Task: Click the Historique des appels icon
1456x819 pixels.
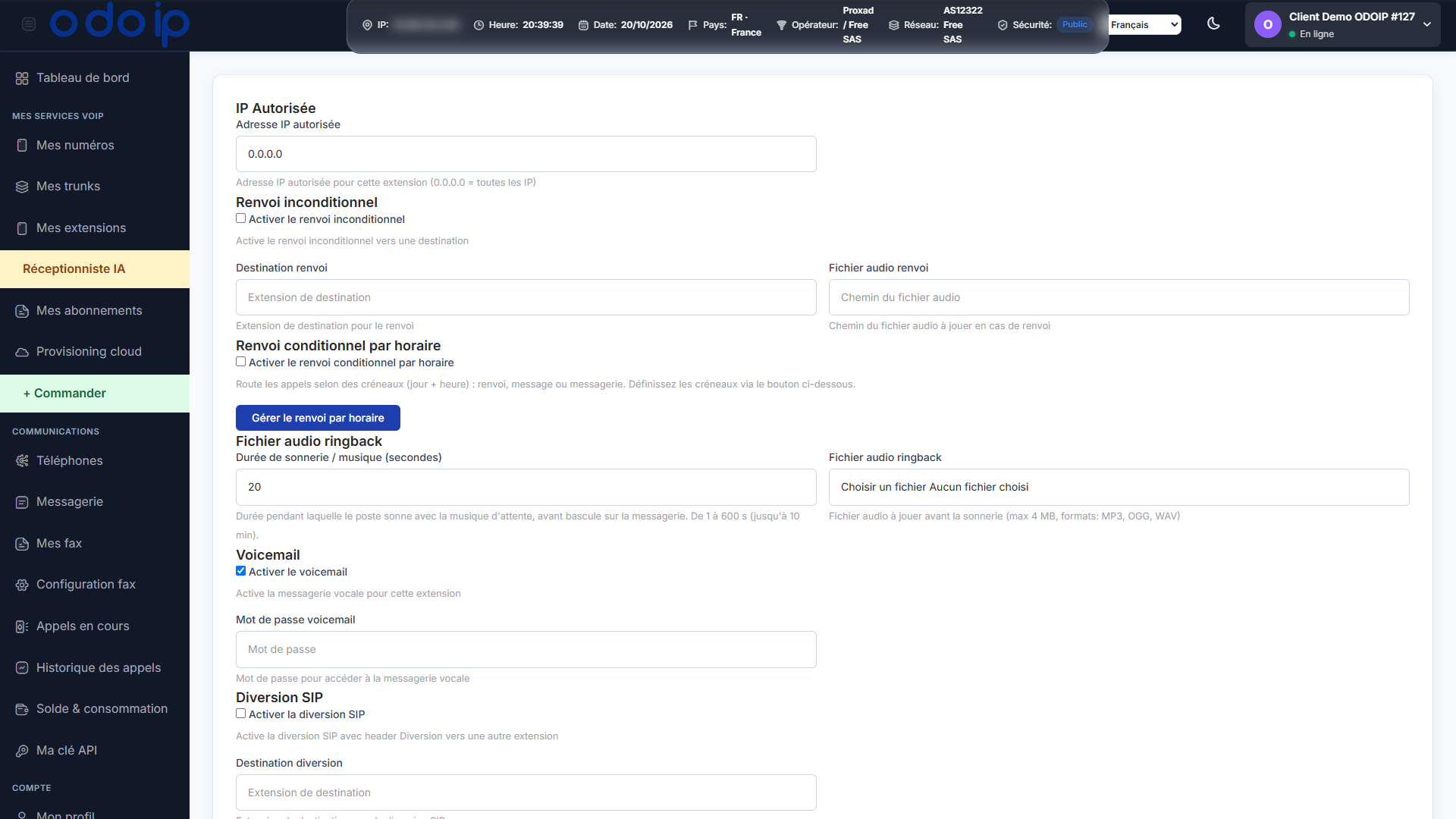Action: (22, 668)
